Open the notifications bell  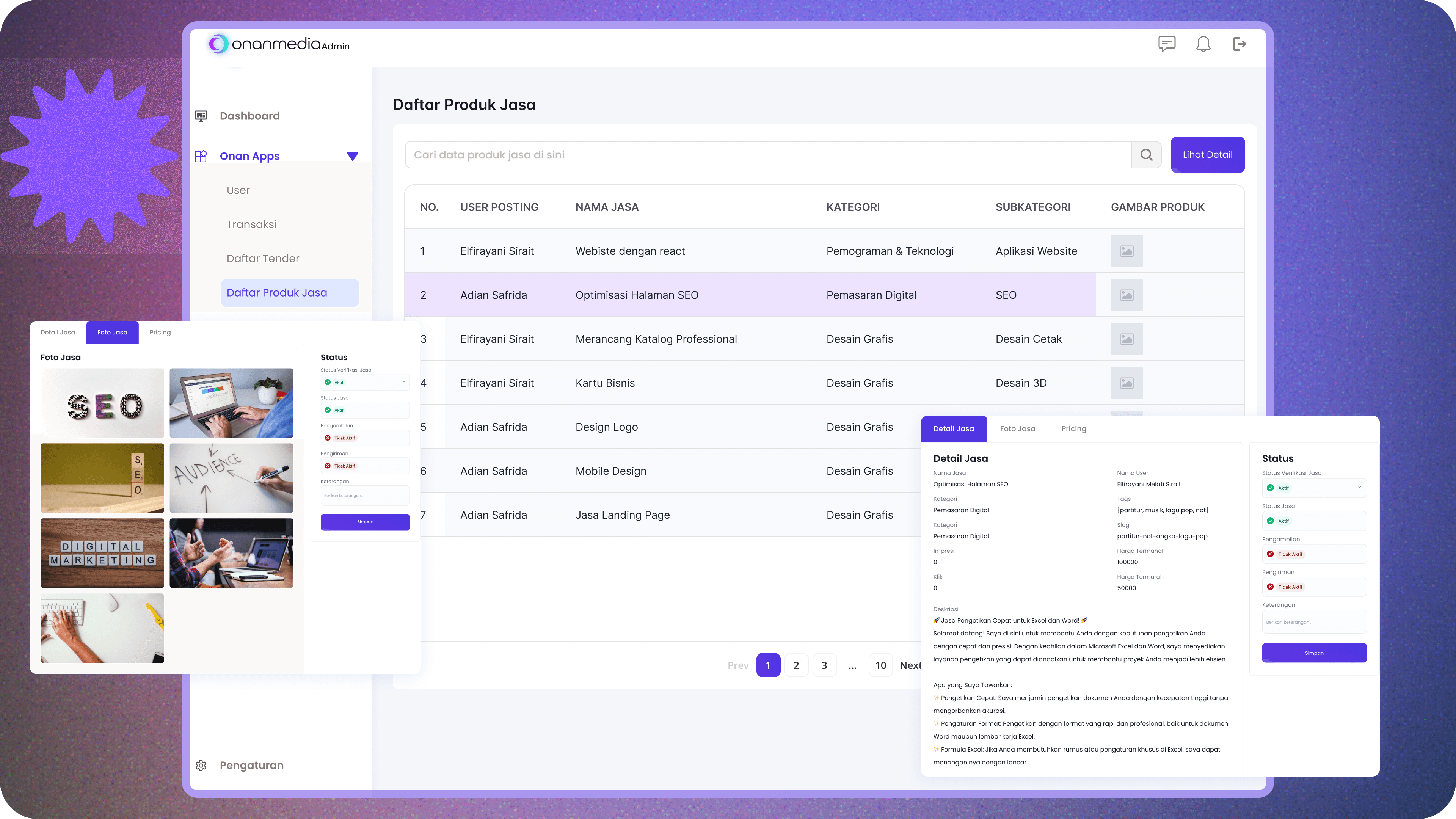(x=1203, y=44)
